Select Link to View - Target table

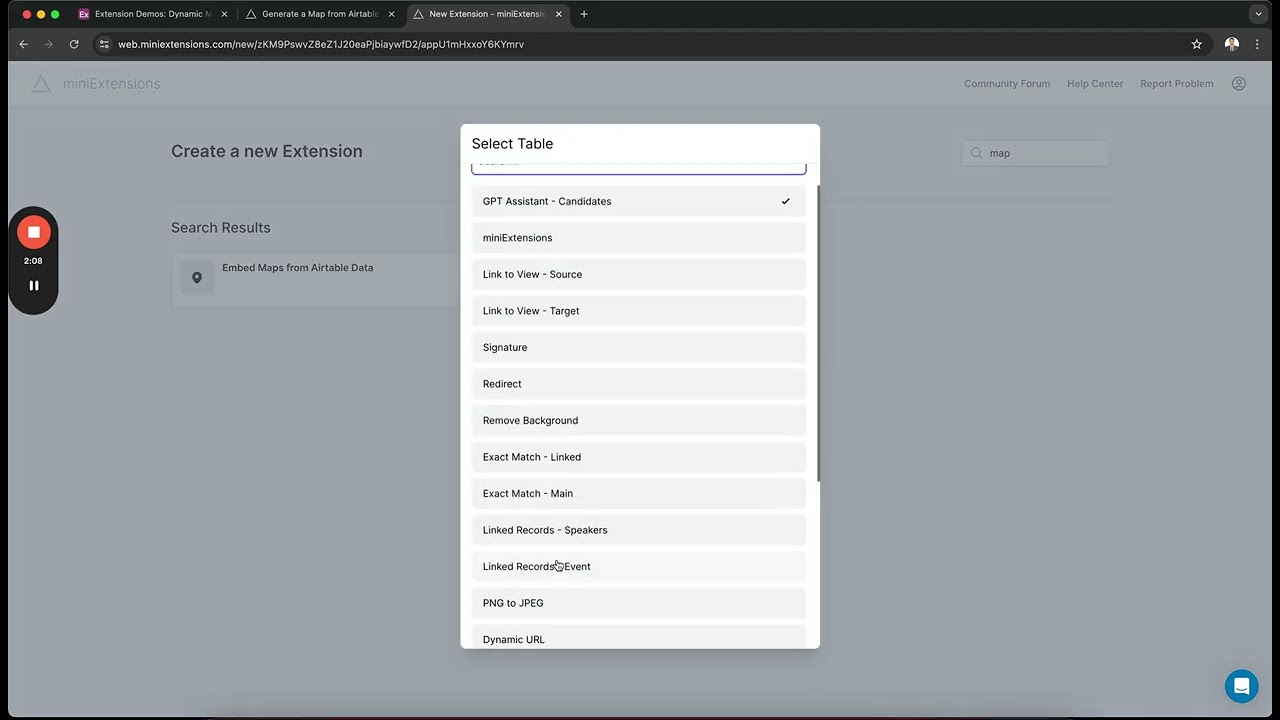pos(639,311)
